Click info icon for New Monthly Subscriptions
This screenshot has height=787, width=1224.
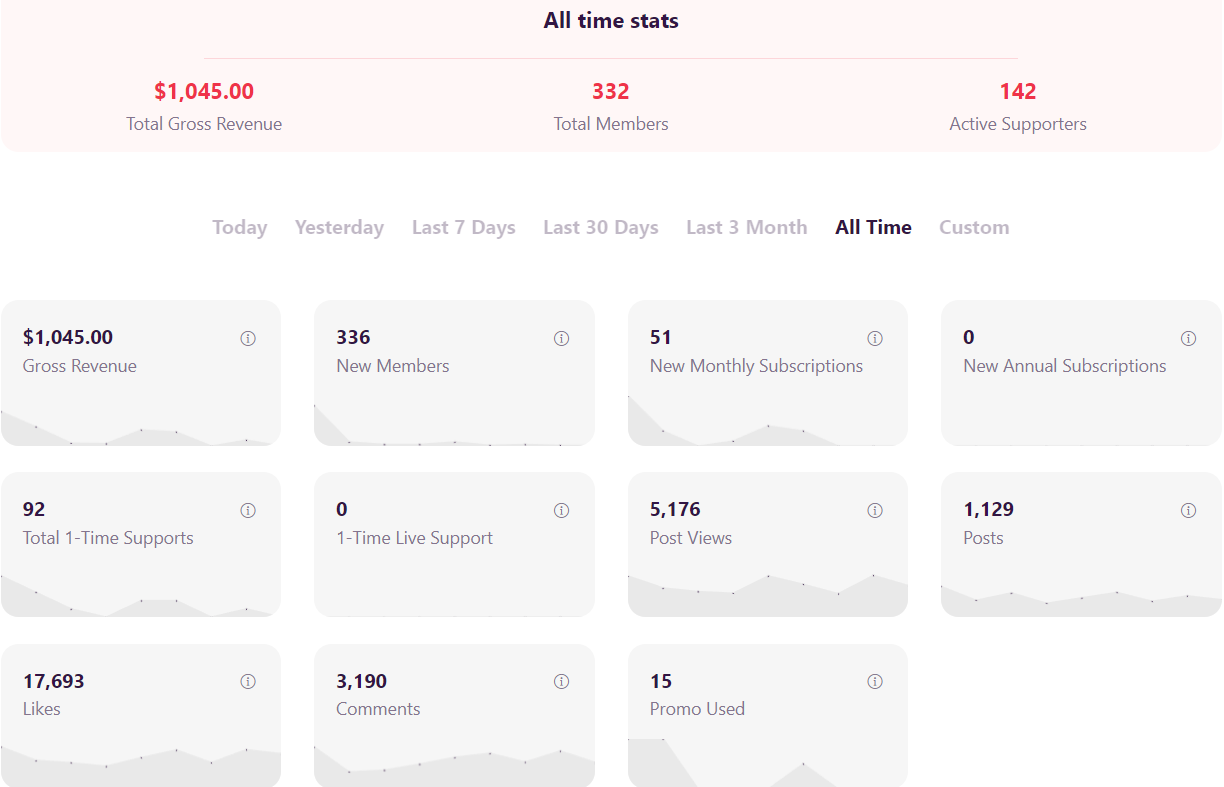(x=875, y=339)
